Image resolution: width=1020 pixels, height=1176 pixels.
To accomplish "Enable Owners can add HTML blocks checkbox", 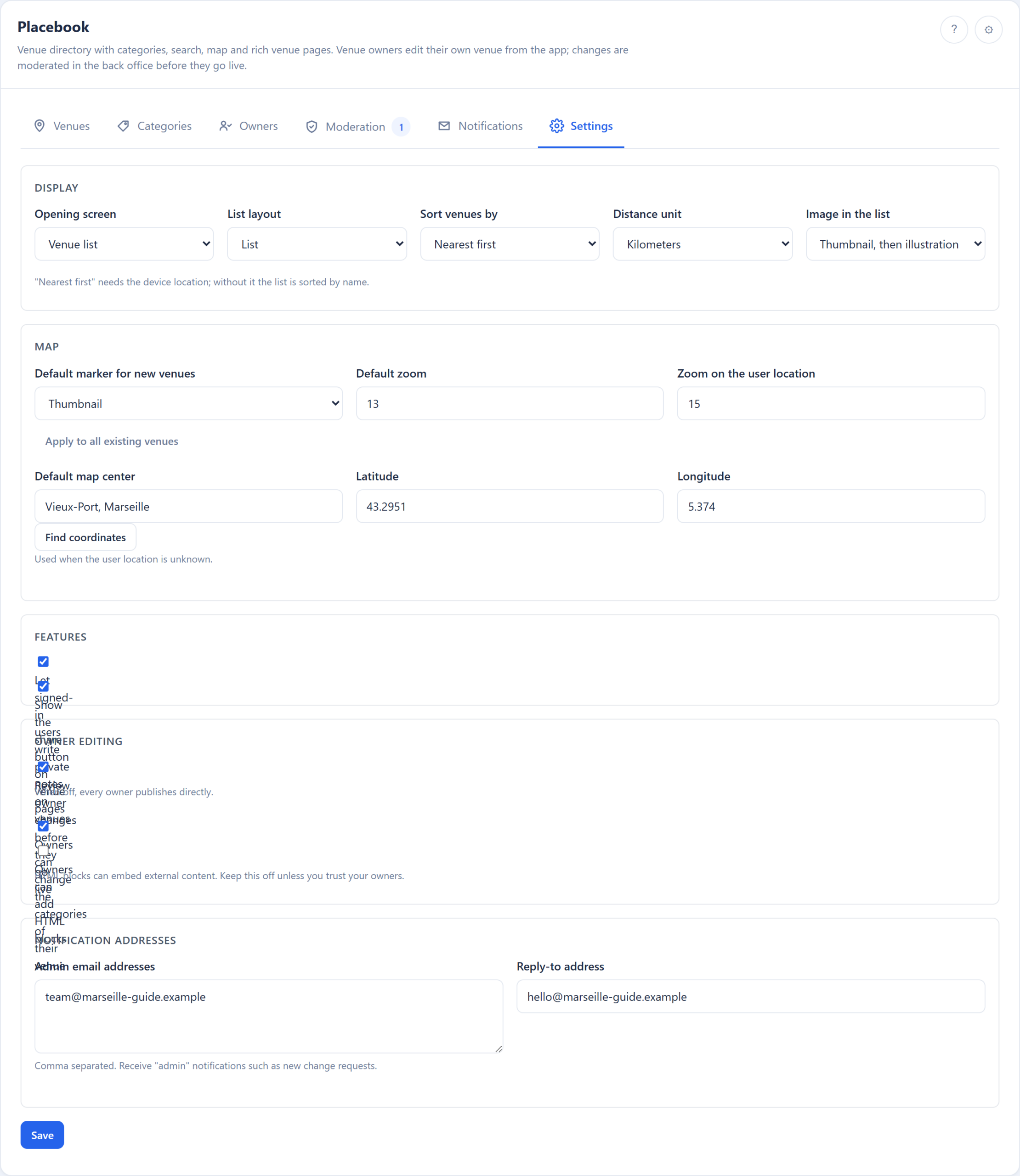I will pyautogui.click(x=43, y=851).
